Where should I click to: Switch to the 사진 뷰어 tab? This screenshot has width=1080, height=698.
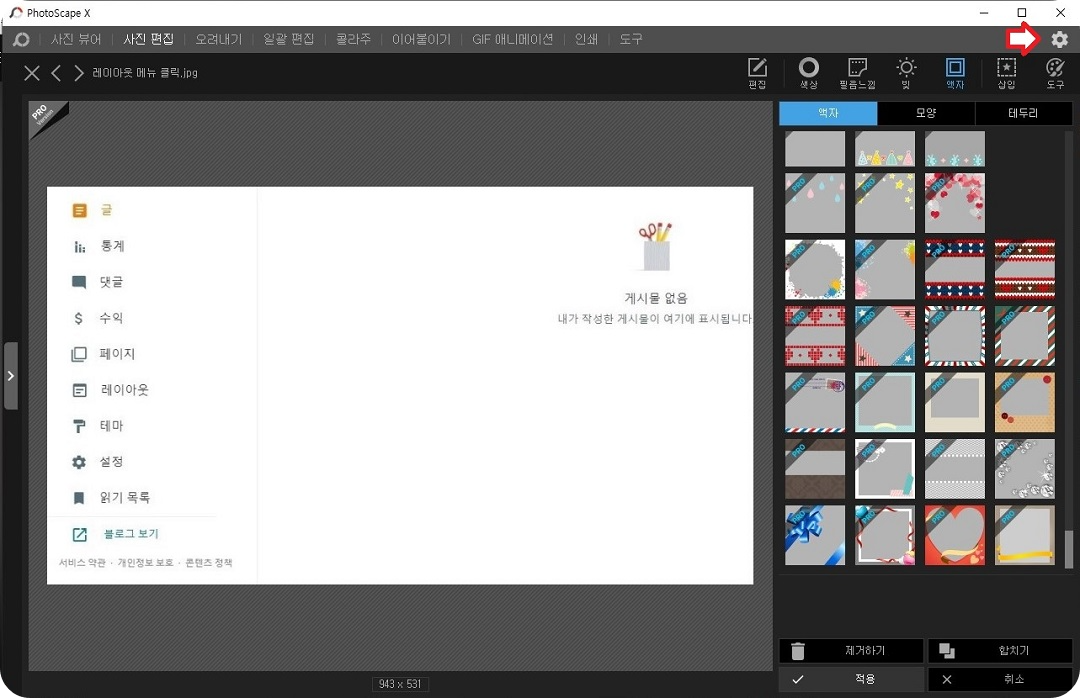point(76,39)
